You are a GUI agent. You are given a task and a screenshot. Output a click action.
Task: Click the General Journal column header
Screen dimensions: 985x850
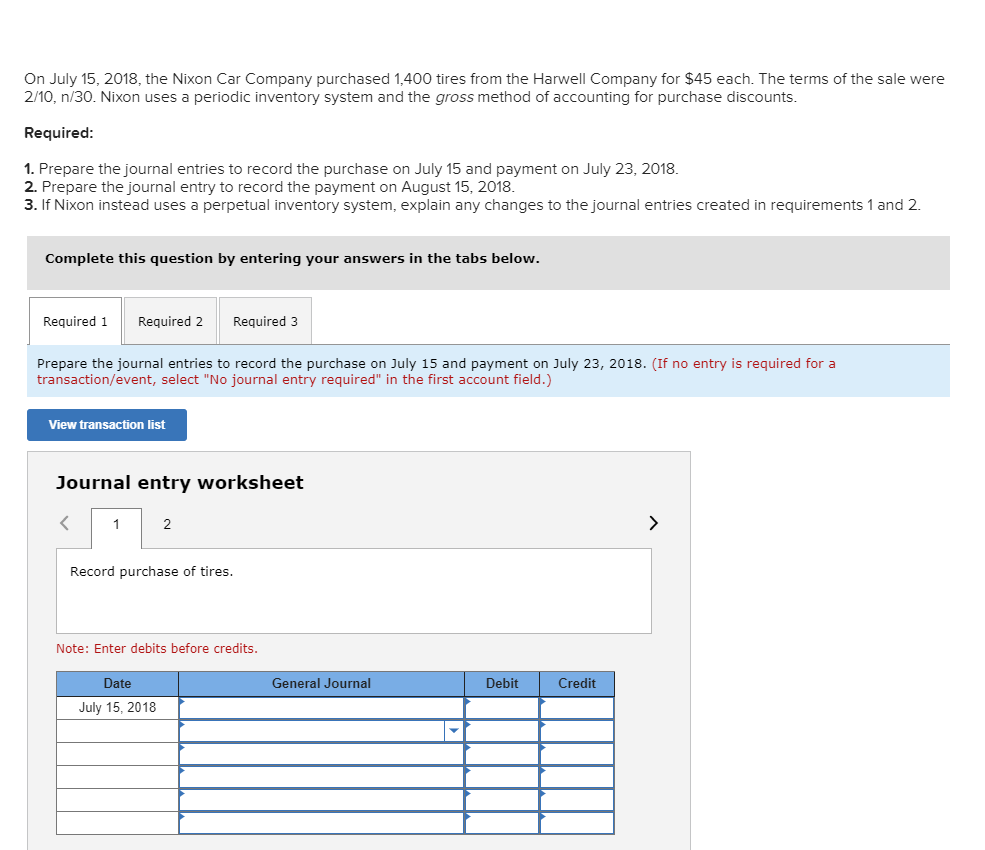pyautogui.click(x=320, y=683)
